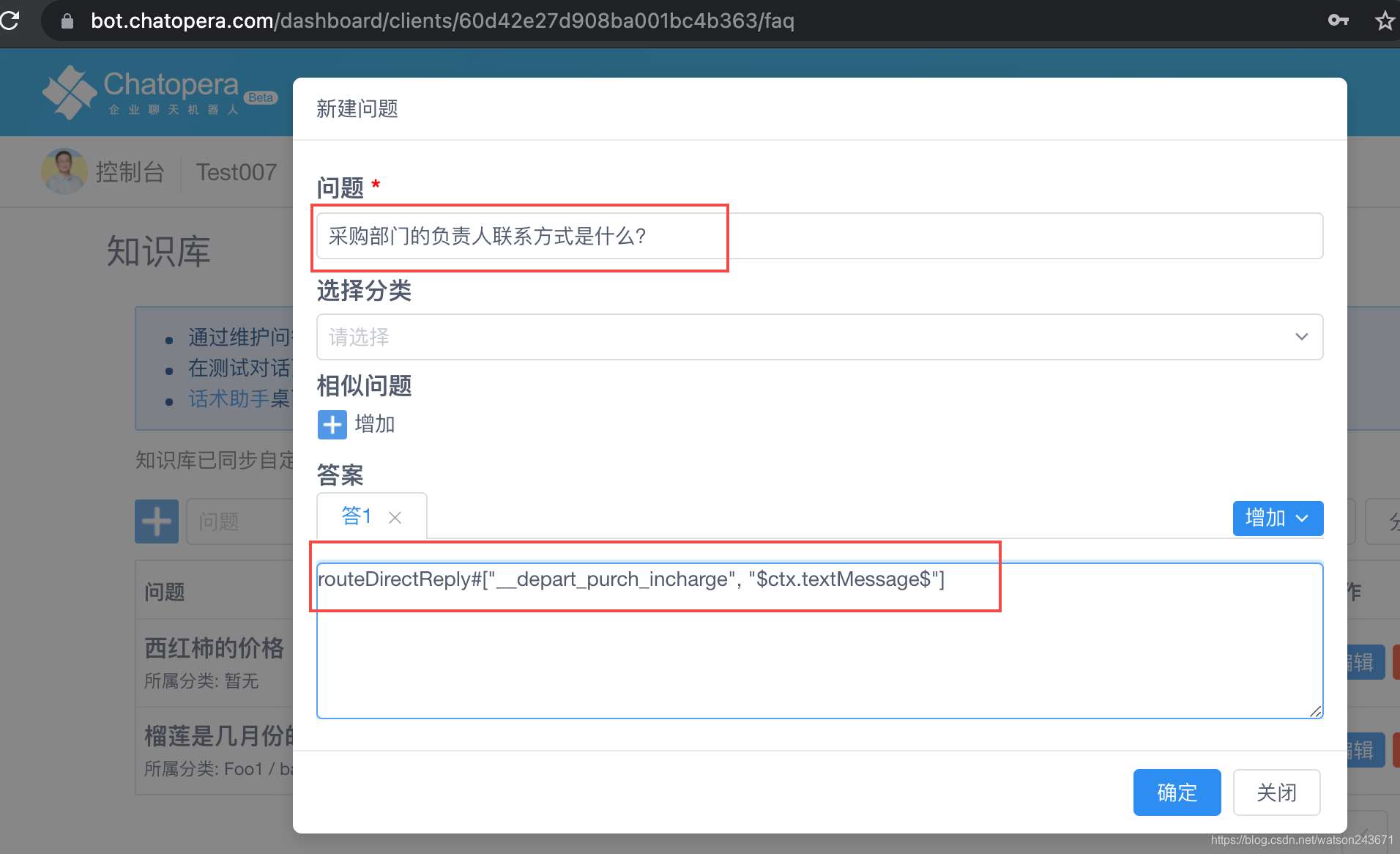Screen dimensions: 1400x854
Task: Click the user avatar photo
Action: click(64, 171)
